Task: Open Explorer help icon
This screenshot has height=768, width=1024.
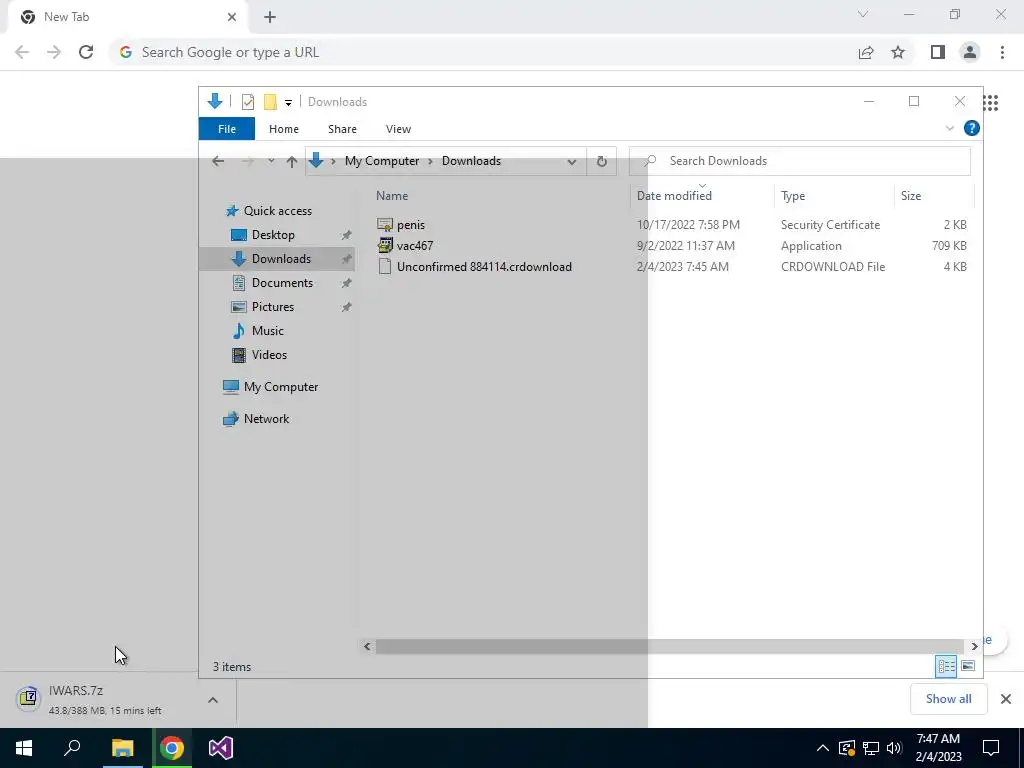Action: (x=972, y=129)
